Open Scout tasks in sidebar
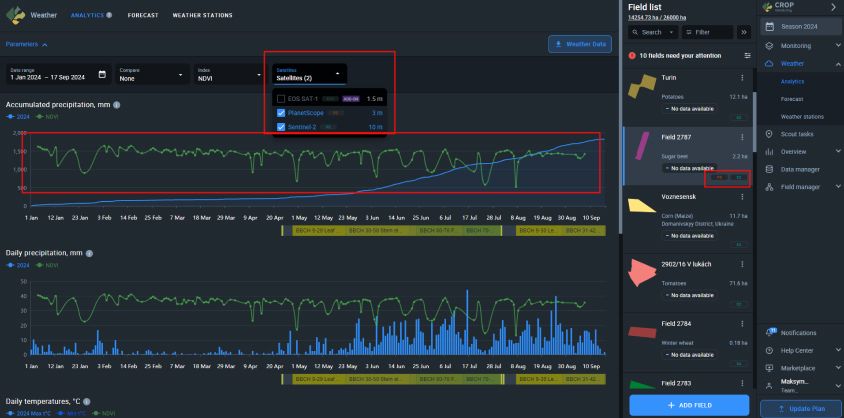The image size is (844, 418). coord(799,134)
